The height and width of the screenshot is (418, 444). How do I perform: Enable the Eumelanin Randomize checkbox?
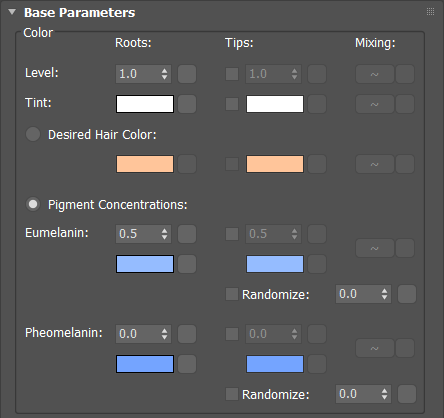pyautogui.click(x=232, y=294)
